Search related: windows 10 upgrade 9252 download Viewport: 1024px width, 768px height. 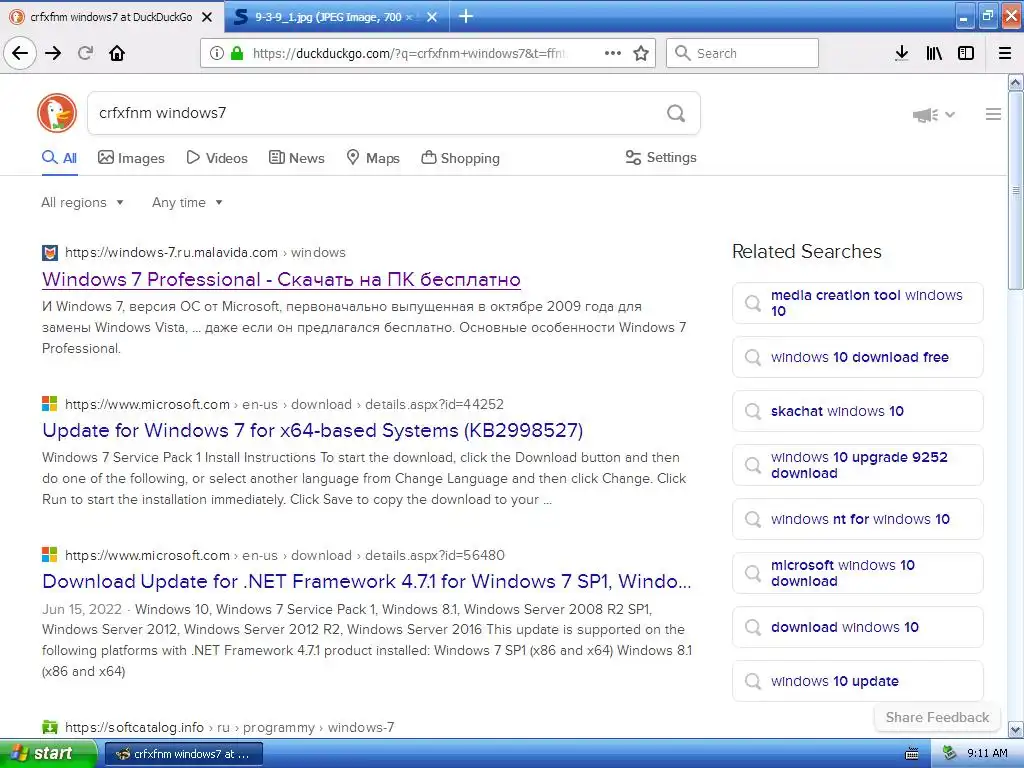[857, 465]
